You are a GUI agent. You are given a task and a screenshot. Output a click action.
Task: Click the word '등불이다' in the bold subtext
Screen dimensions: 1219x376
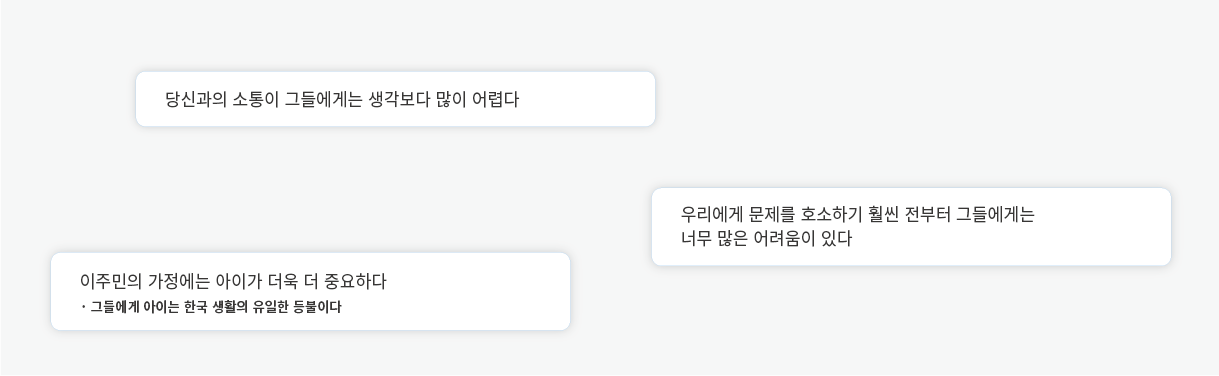(x=317, y=308)
